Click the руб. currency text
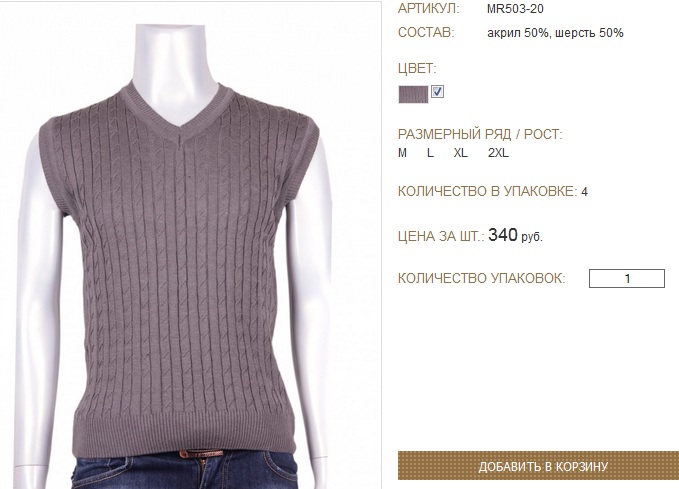The height and width of the screenshot is (489, 679). pyautogui.click(x=532, y=237)
